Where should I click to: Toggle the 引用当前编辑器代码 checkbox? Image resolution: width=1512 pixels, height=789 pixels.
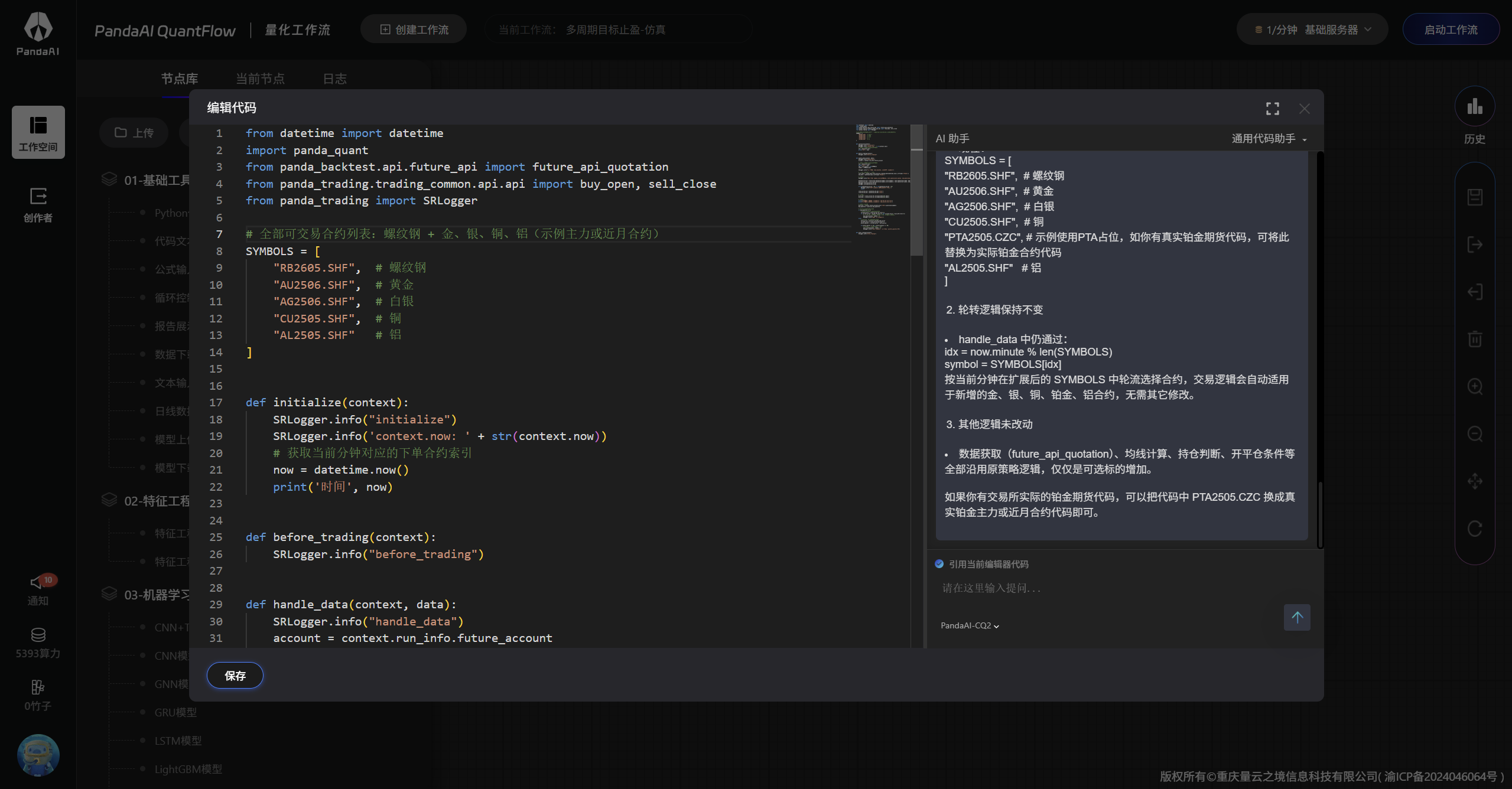pos(939,564)
